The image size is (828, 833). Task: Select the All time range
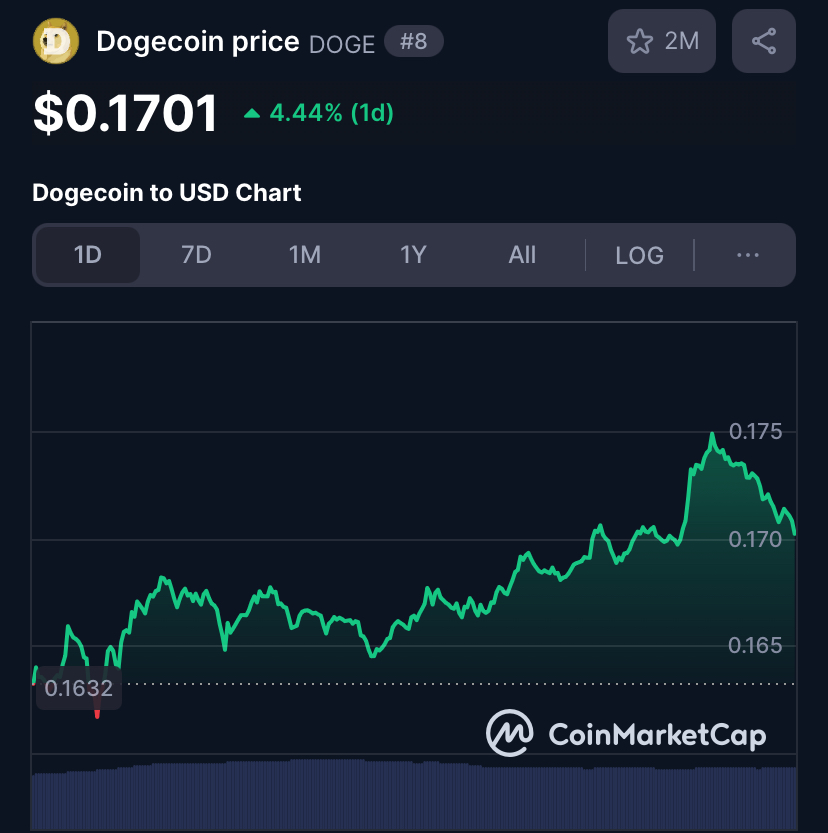(x=522, y=255)
